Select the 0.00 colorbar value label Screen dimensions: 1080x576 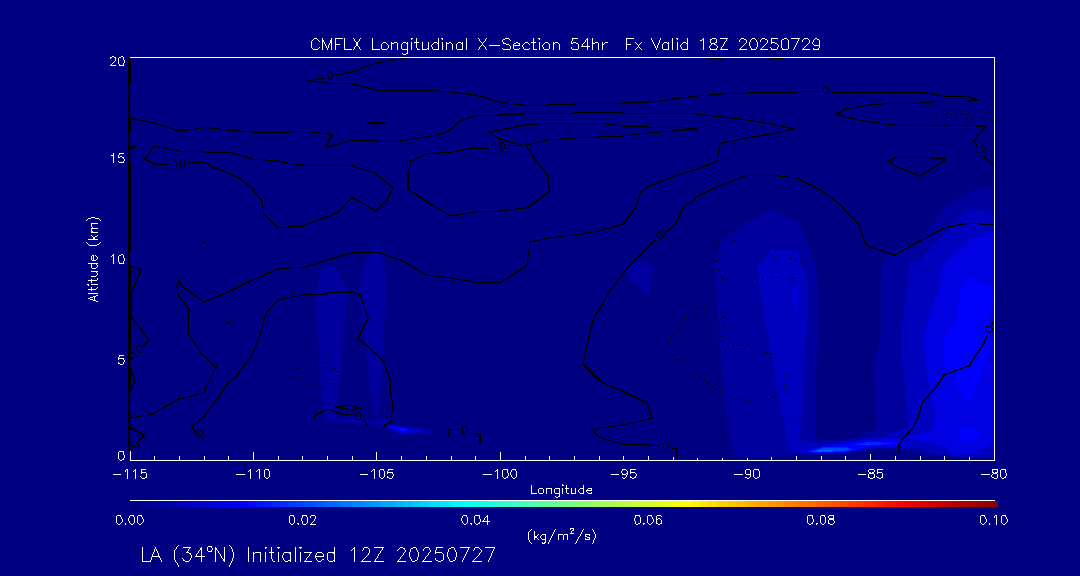130,520
